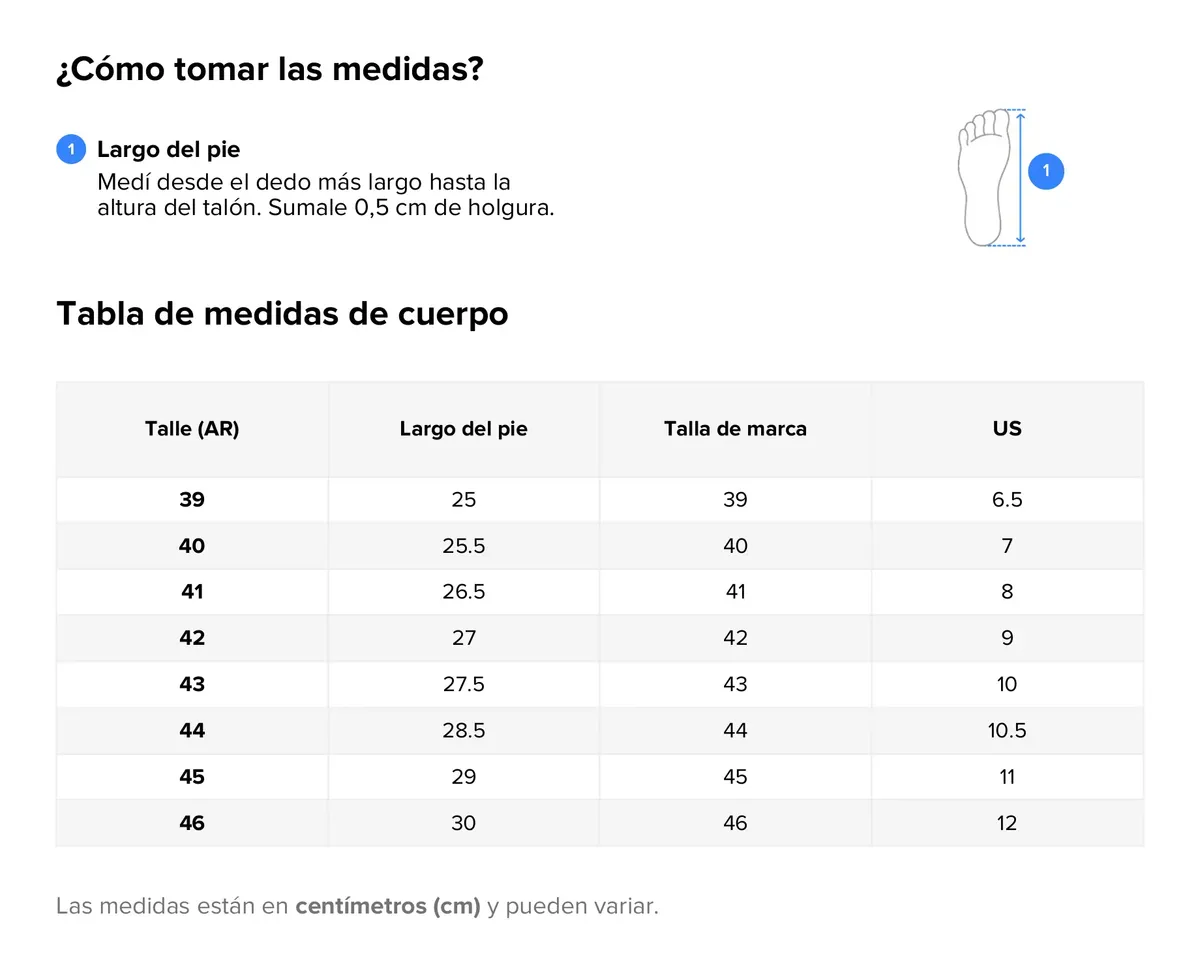Click the 26.5 foot length cell
The height and width of the screenshot is (974, 1200).
coord(463,592)
